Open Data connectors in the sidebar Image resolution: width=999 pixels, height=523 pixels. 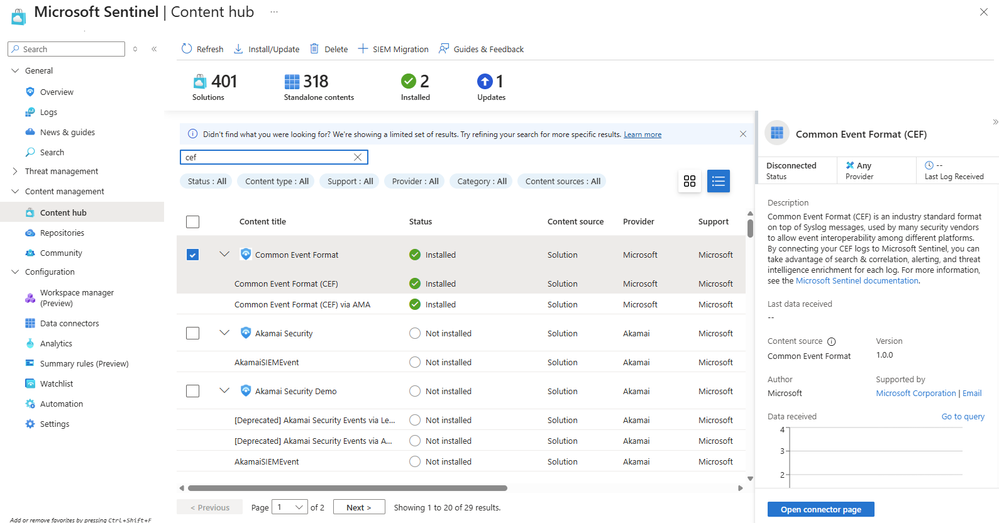pos(69,323)
